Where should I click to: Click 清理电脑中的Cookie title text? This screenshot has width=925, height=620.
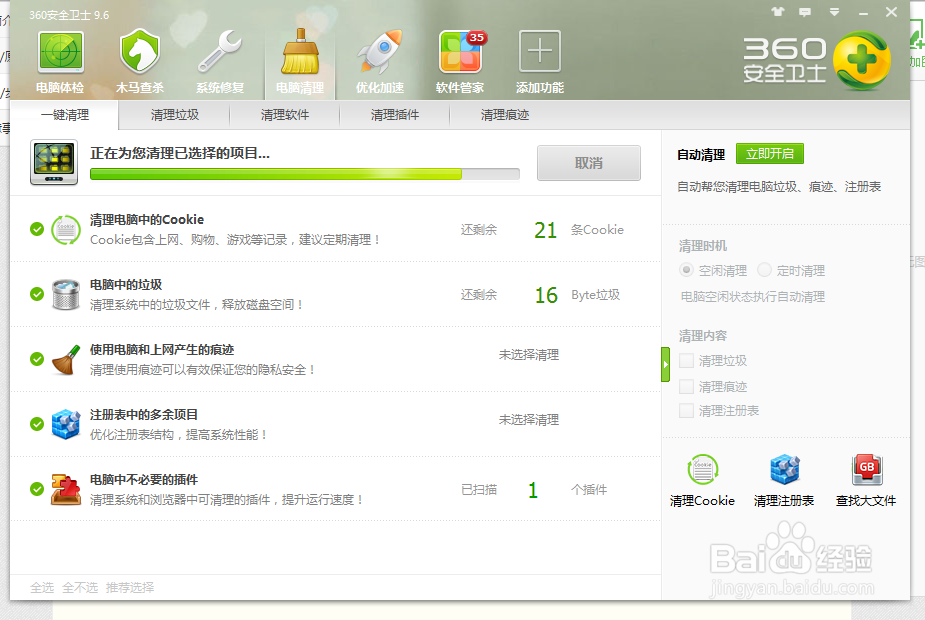coord(147,219)
